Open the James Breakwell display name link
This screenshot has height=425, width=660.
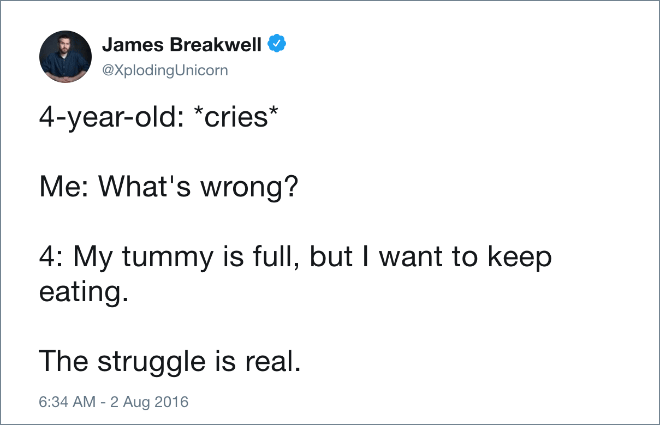pyautogui.click(x=182, y=44)
